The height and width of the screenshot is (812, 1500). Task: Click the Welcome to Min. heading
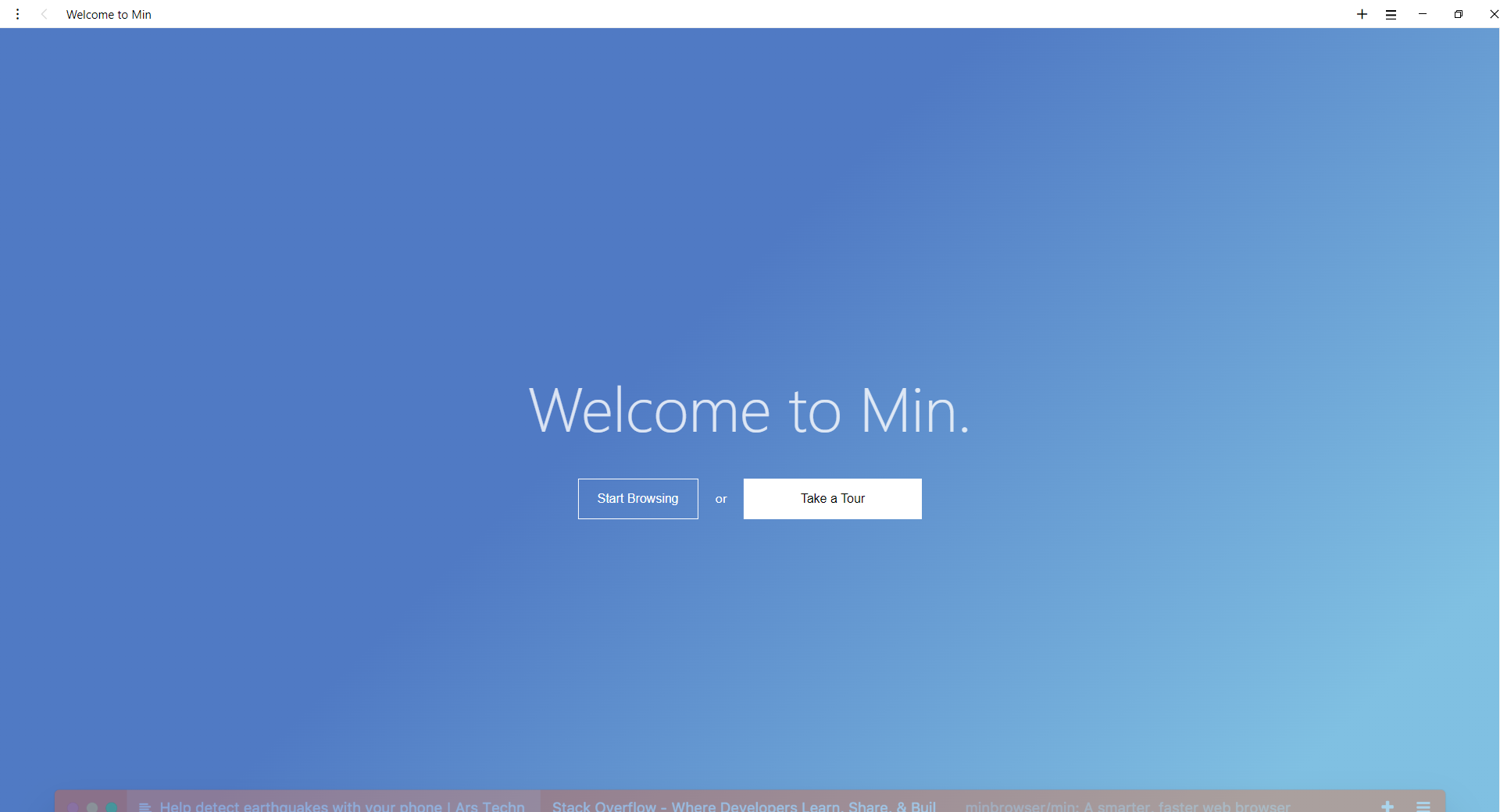point(749,411)
